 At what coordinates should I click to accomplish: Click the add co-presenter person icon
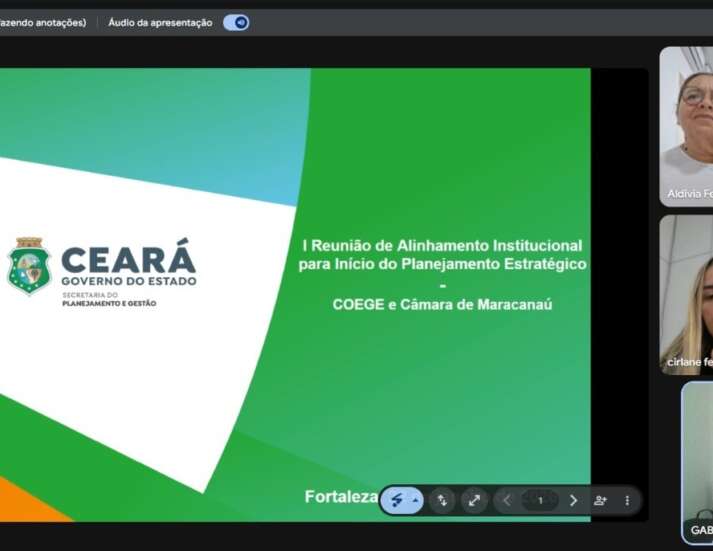point(601,501)
